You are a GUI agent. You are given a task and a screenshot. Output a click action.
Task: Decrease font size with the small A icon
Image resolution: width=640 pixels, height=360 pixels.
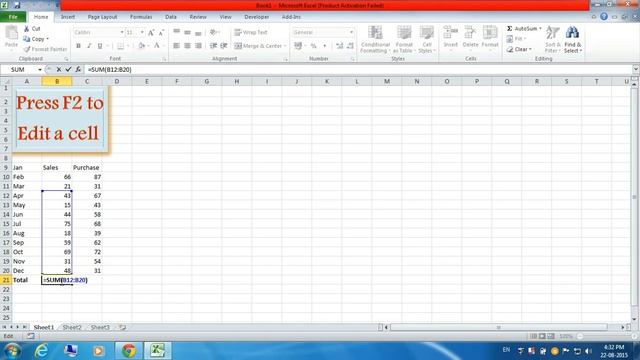pos(161,32)
